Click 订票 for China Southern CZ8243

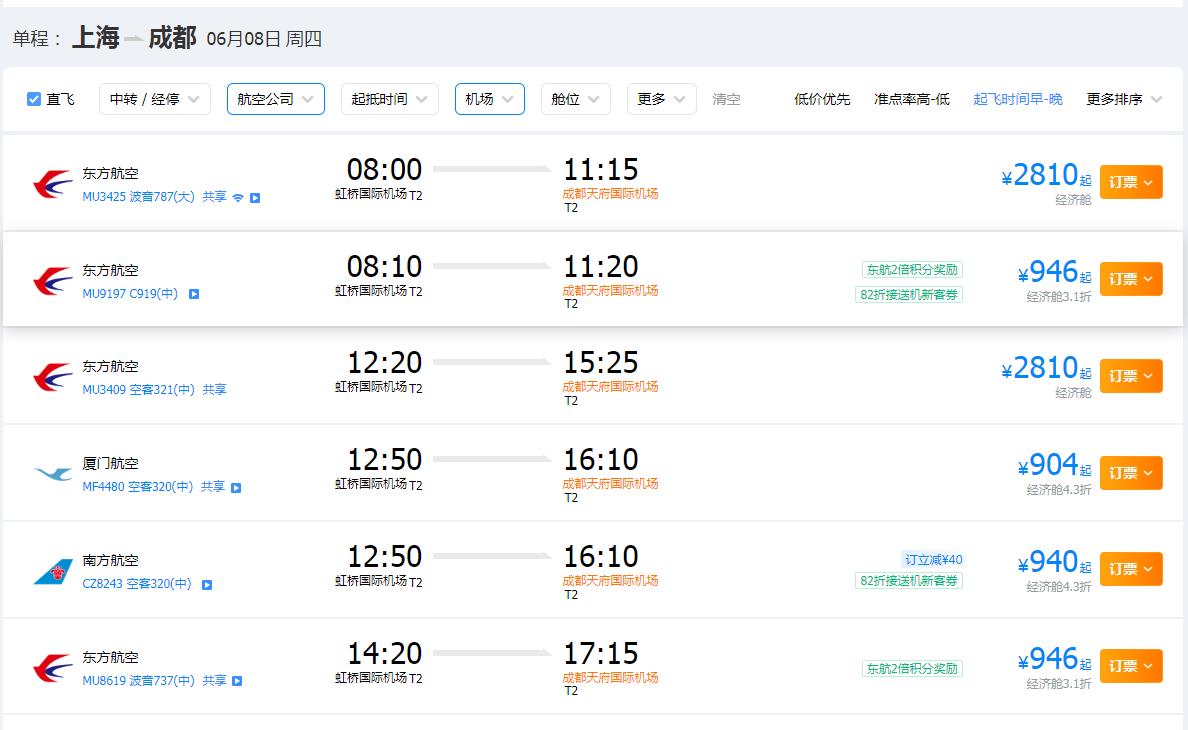1131,569
